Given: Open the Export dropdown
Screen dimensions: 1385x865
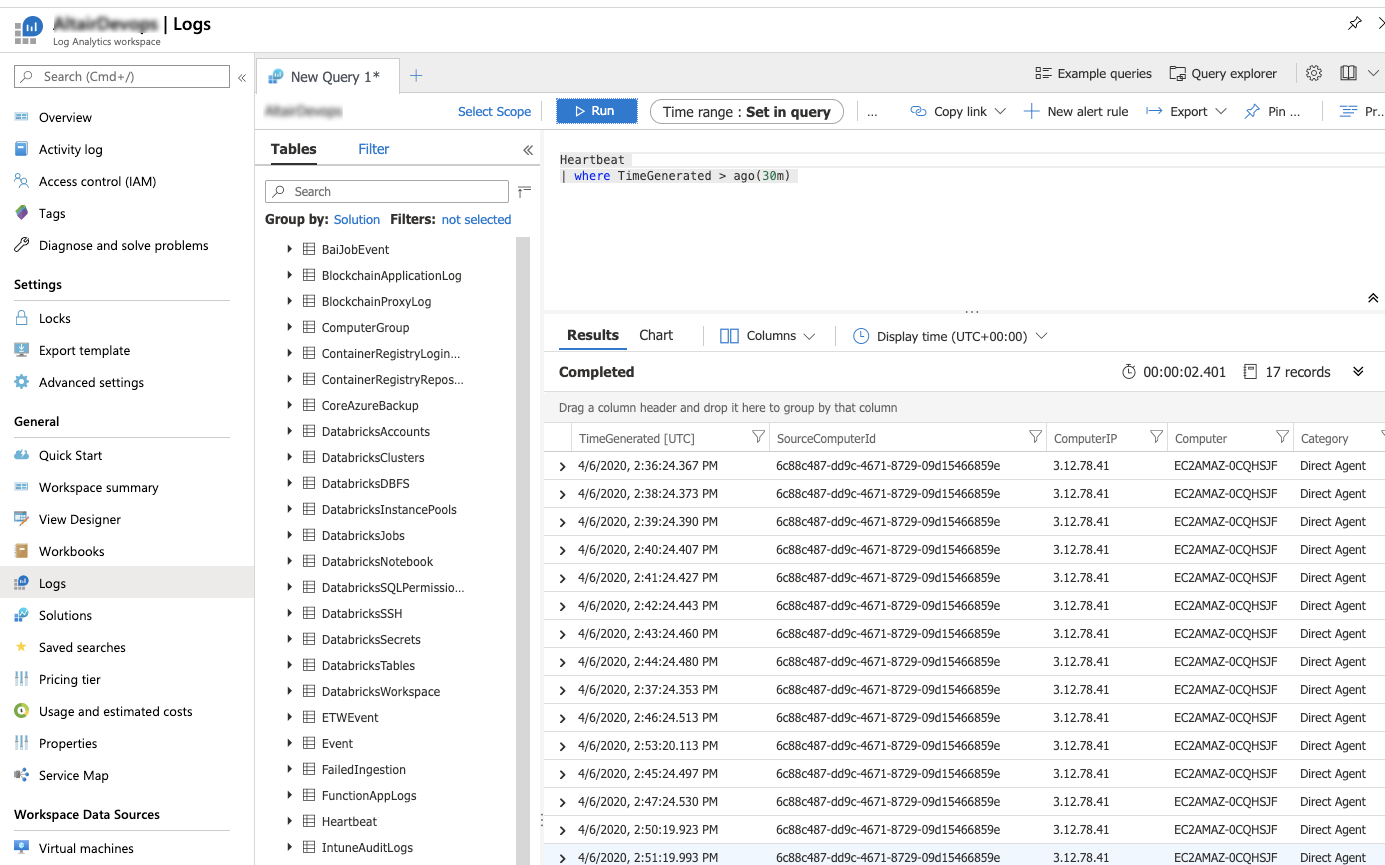Looking at the screenshot, I should [x=1186, y=112].
